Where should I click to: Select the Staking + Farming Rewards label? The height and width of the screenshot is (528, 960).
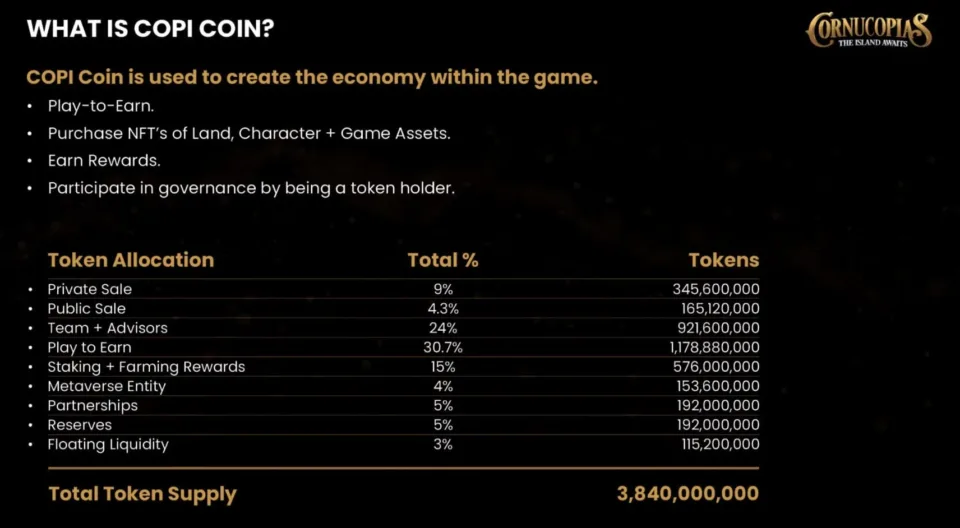[146, 367]
